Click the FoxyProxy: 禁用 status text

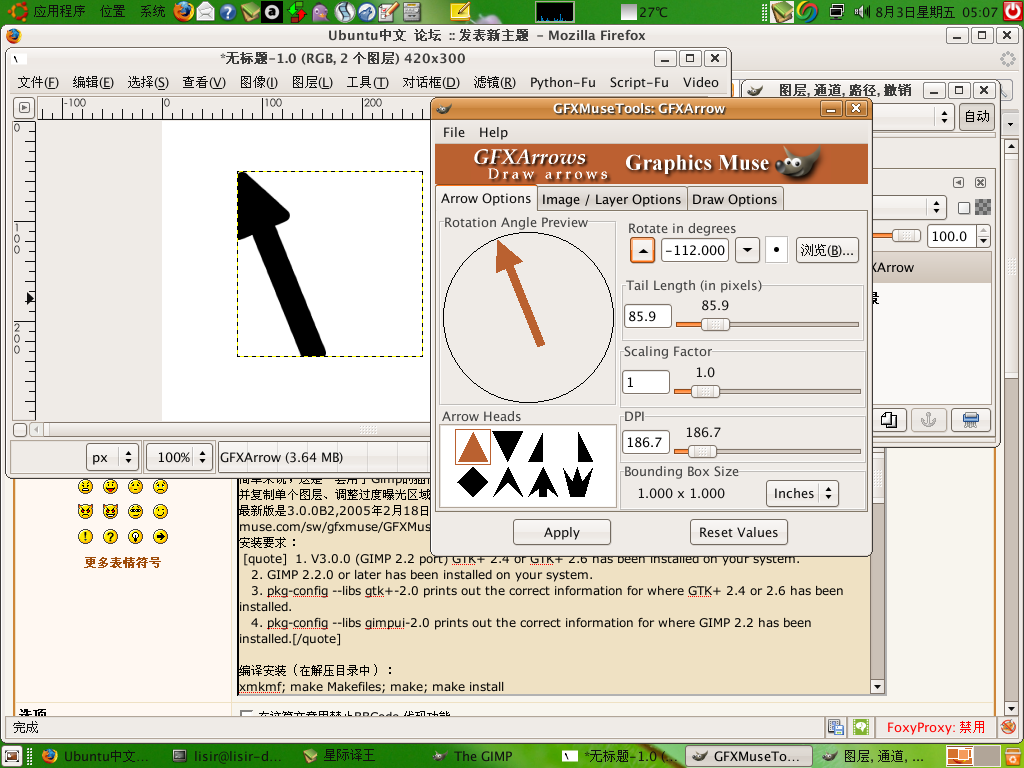(935, 727)
